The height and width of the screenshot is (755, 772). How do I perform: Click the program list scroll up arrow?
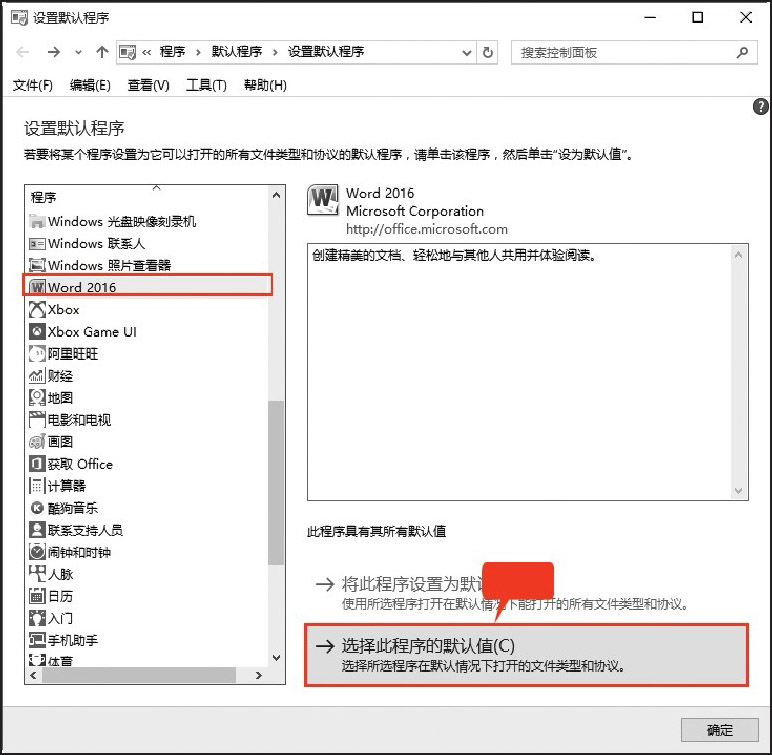[276, 196]
